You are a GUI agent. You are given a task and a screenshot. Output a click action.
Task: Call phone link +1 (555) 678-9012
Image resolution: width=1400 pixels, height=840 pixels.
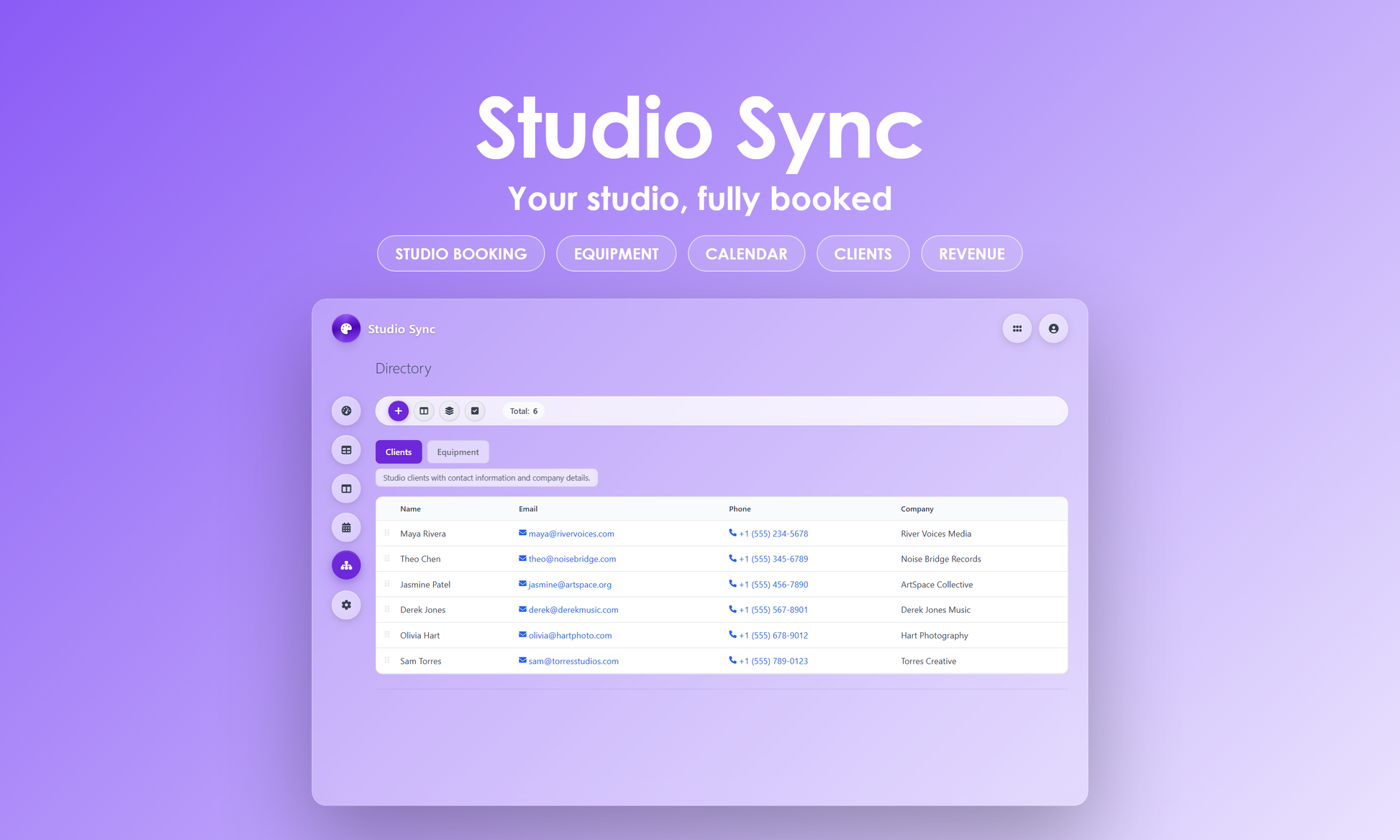click(x=773, y=636)
